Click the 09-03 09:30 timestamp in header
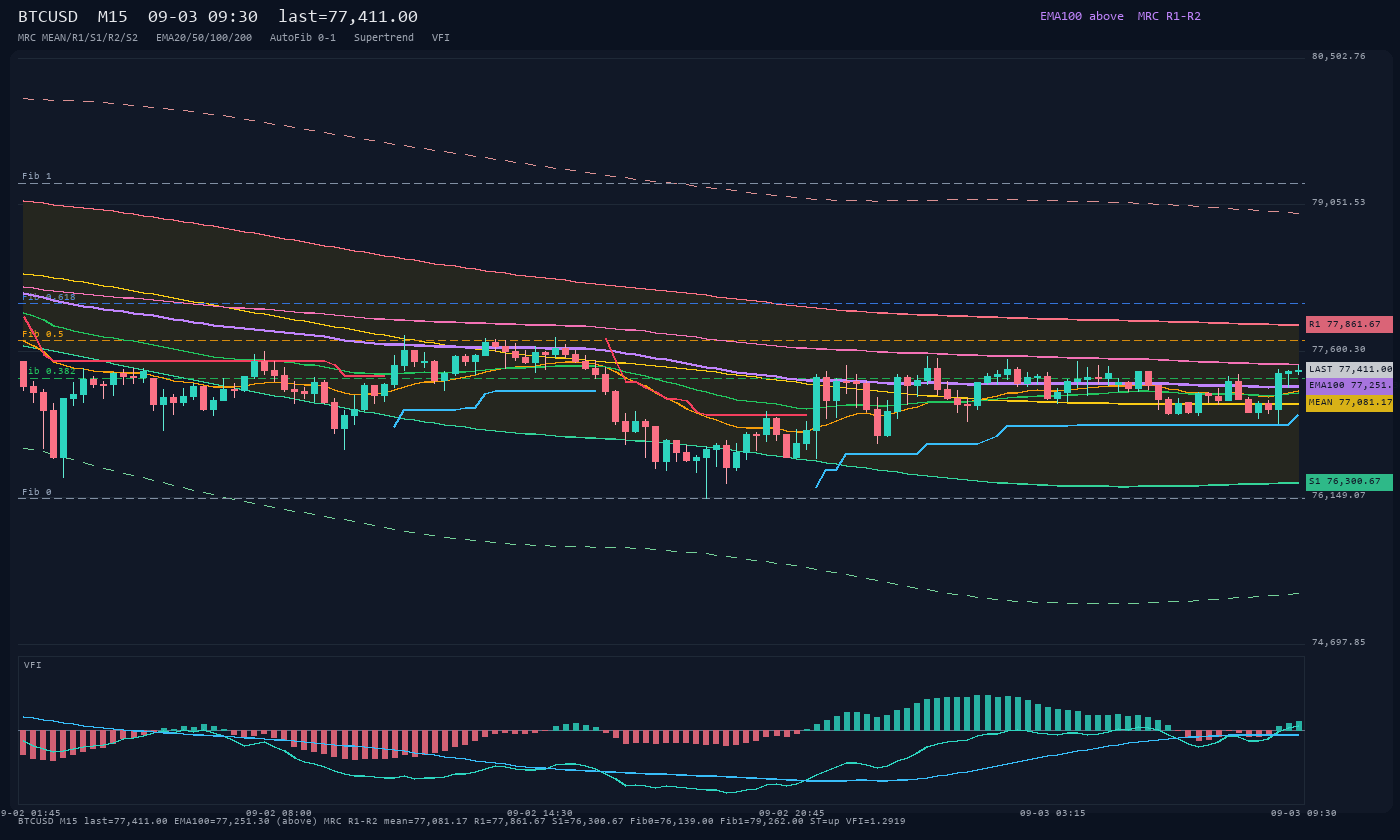This screenshot has width=1400, height=840. click(203, 17)
